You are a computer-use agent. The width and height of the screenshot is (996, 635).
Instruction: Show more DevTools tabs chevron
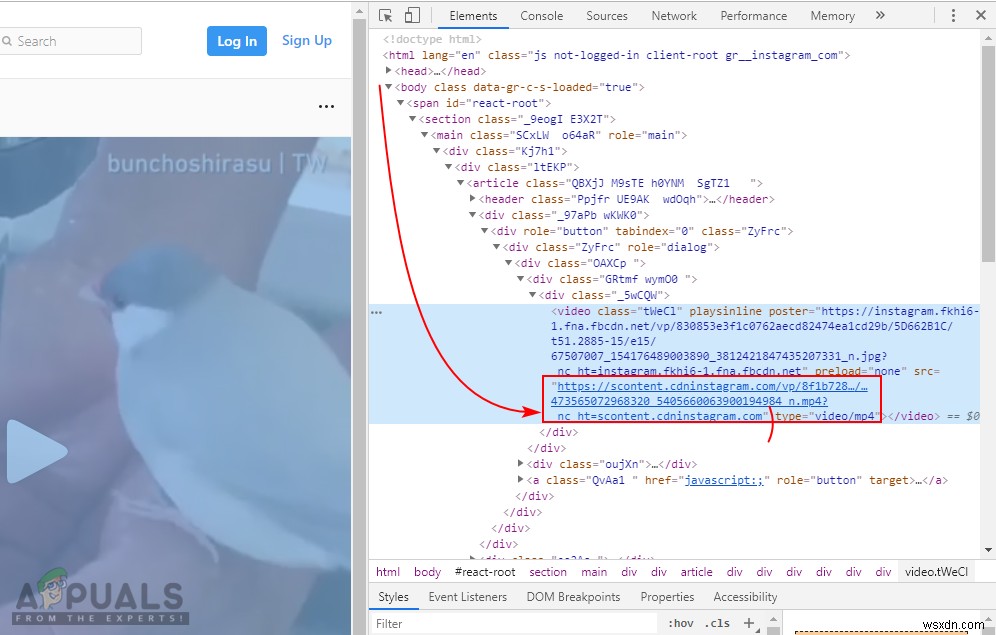[x=880, y=15]
